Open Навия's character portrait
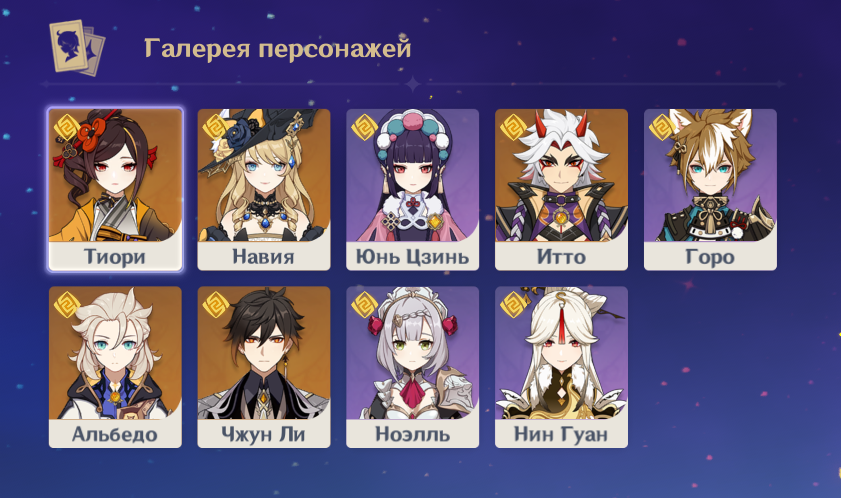This screenshot has width=841, height=498. point(264,175)
